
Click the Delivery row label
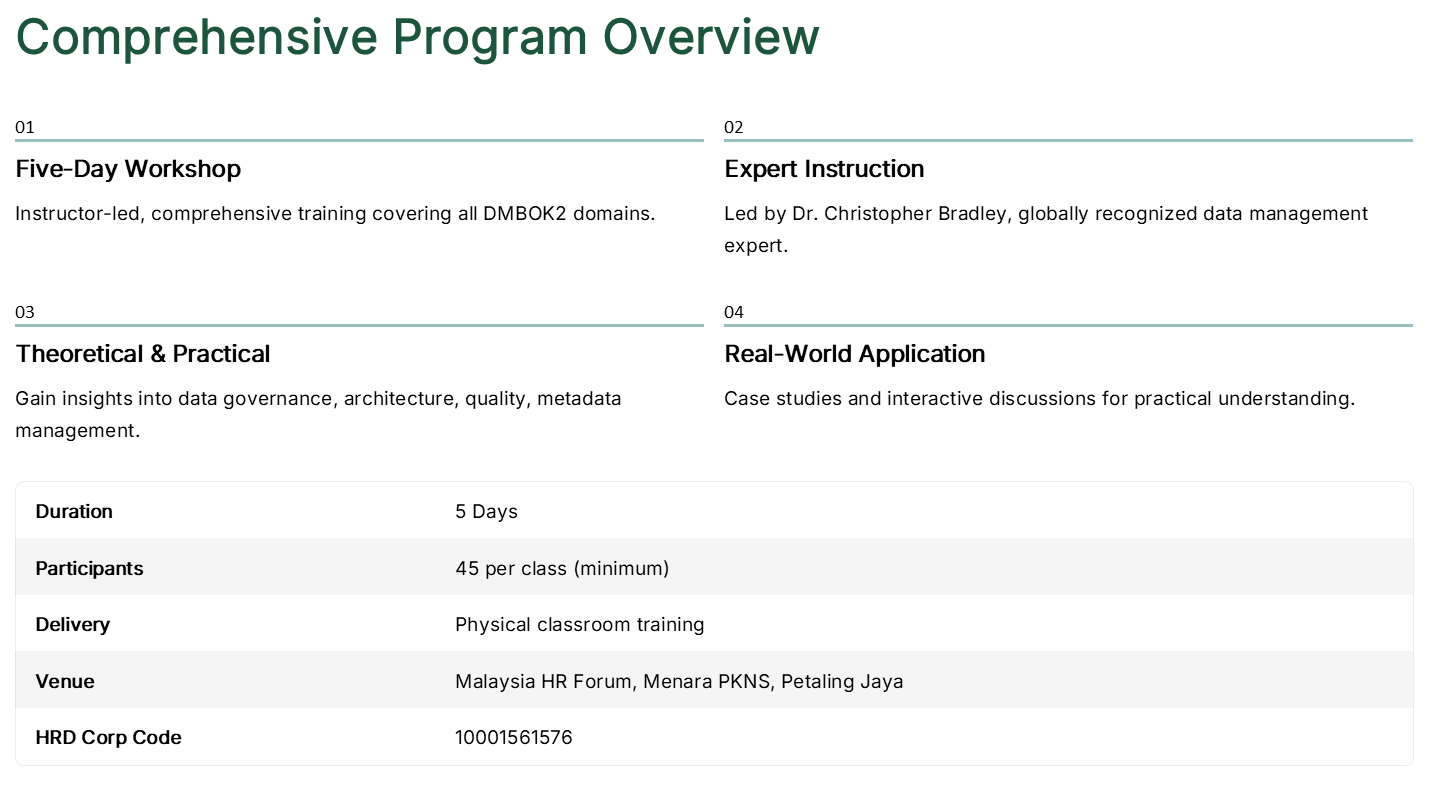[72, 624]
